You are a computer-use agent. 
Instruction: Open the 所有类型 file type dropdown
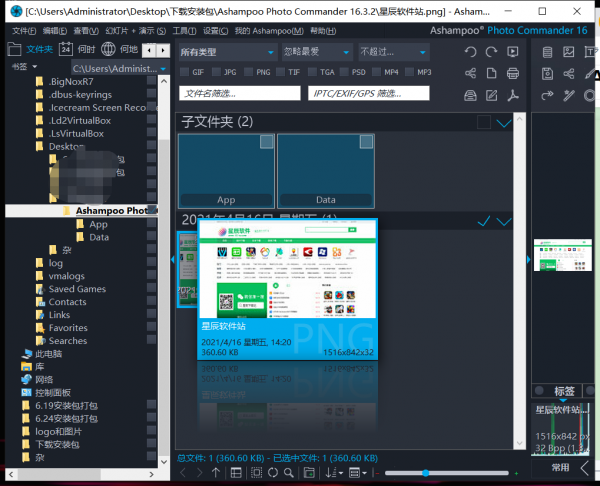228,52
